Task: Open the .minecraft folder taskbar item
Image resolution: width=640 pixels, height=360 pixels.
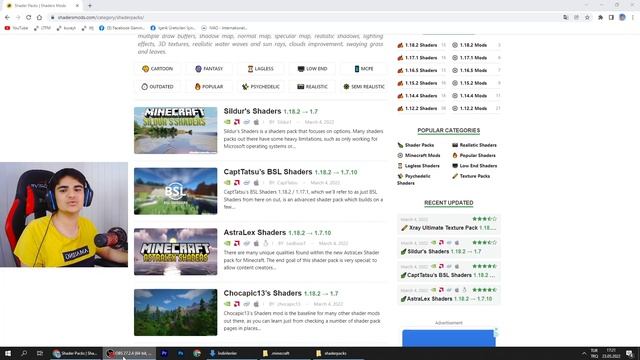Action: (284, 353)
